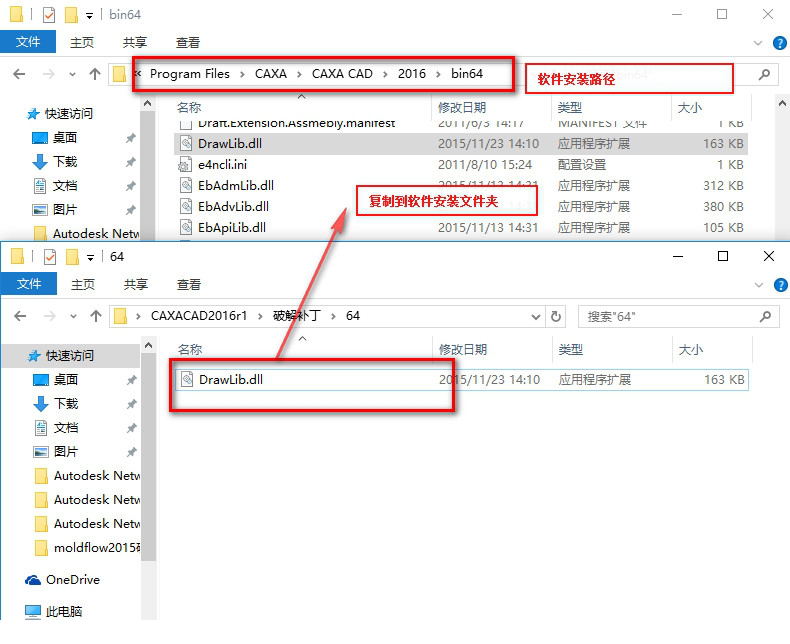Sort by 类型 column in bin64 window

tap(570, 107)
